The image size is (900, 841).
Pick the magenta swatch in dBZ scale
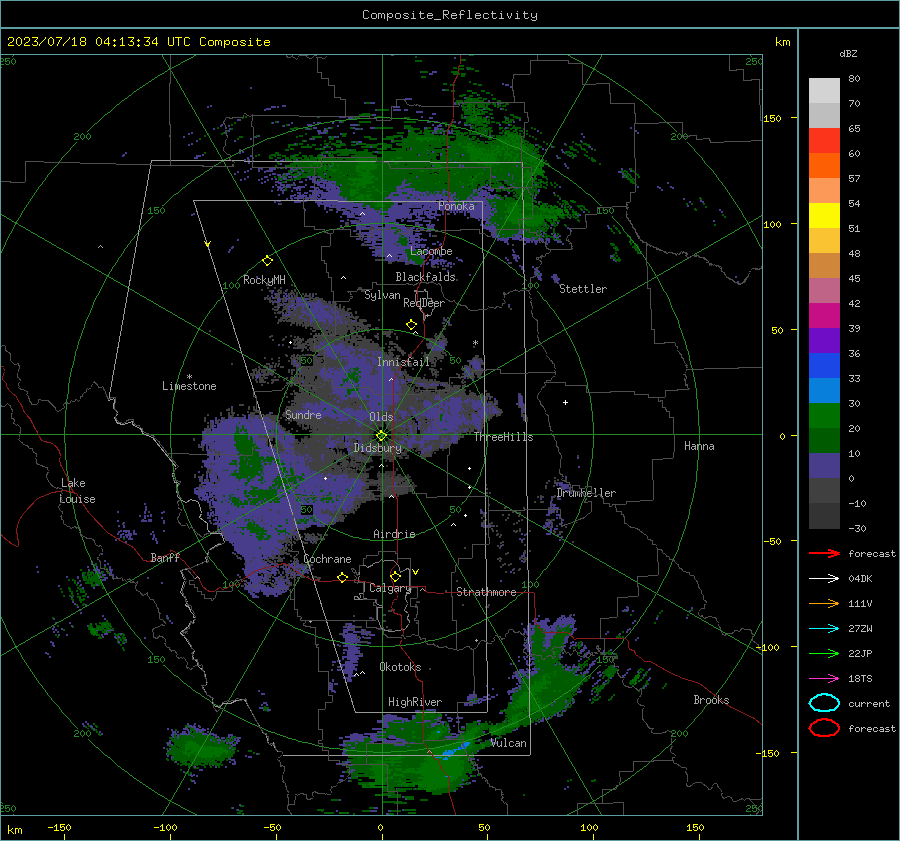tap(824, 316)
